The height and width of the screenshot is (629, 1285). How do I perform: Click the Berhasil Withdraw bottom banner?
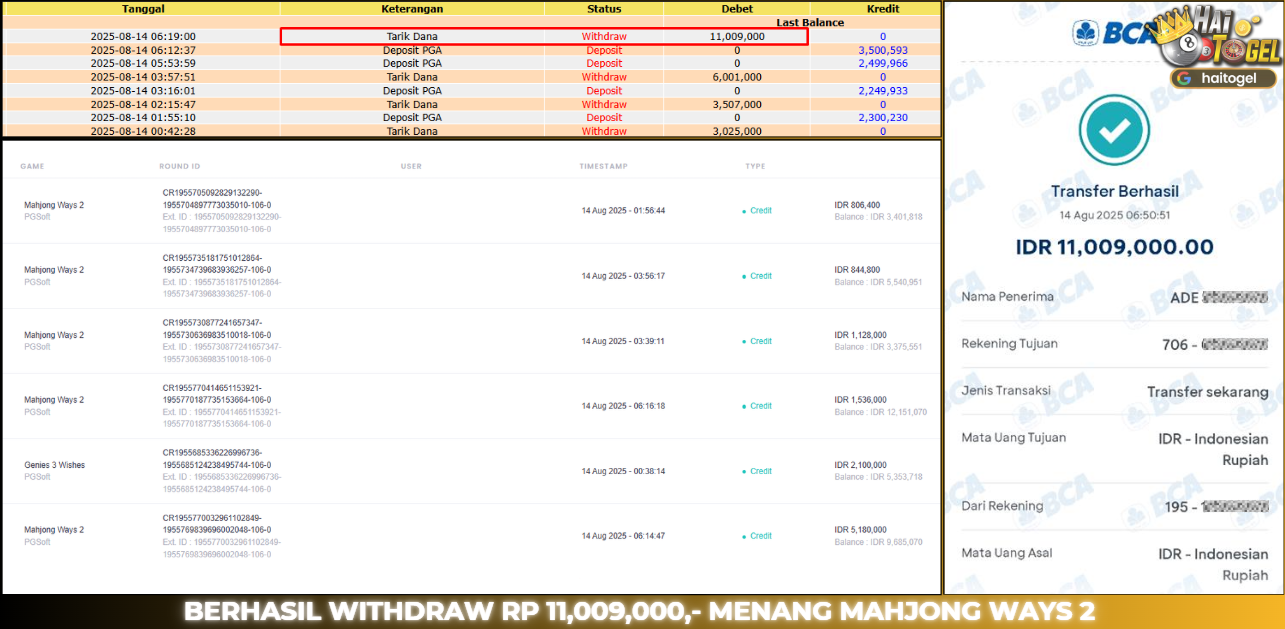tap(639, 611)
